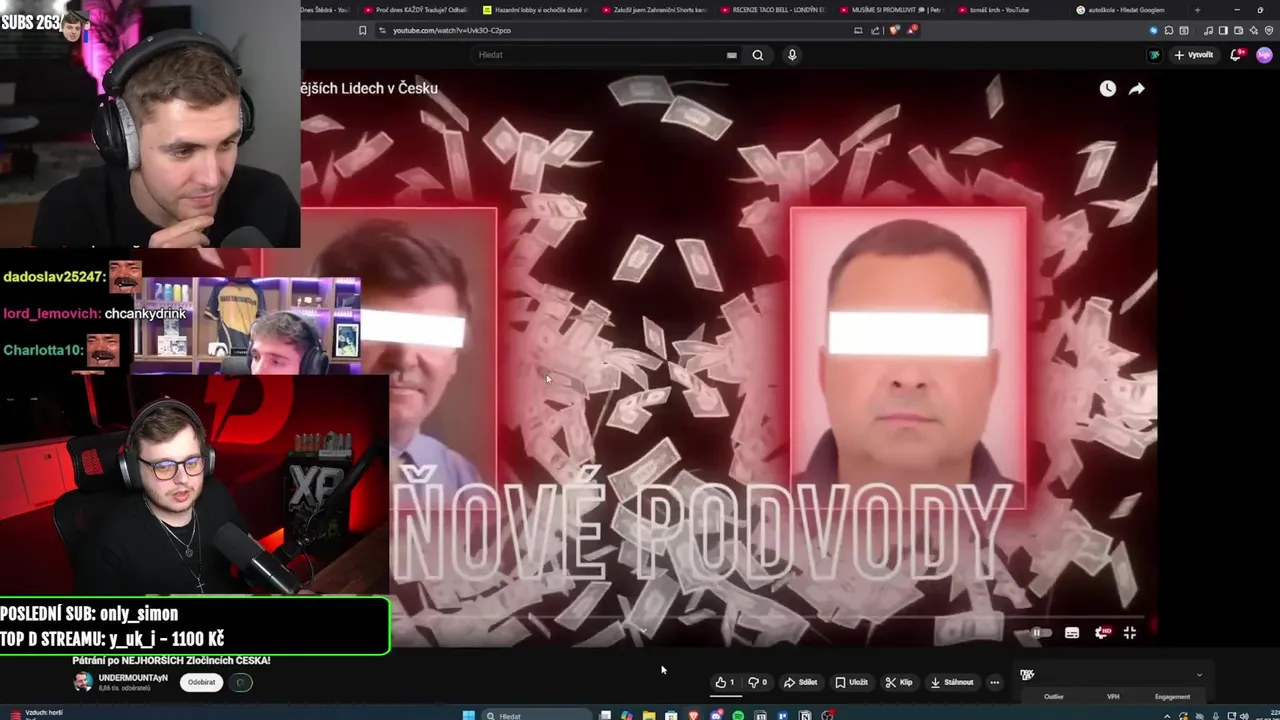Viewport: 1280px width, 720px height.
Task: Open Notion from the taskbar
Action: point(805,715)
